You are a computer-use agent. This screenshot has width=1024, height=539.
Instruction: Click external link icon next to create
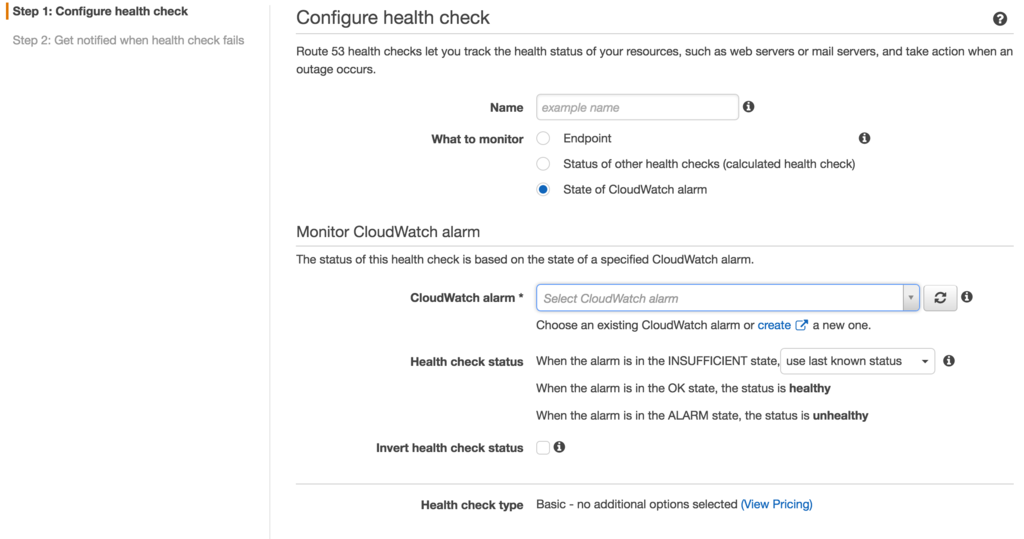[x=801, y=325]
